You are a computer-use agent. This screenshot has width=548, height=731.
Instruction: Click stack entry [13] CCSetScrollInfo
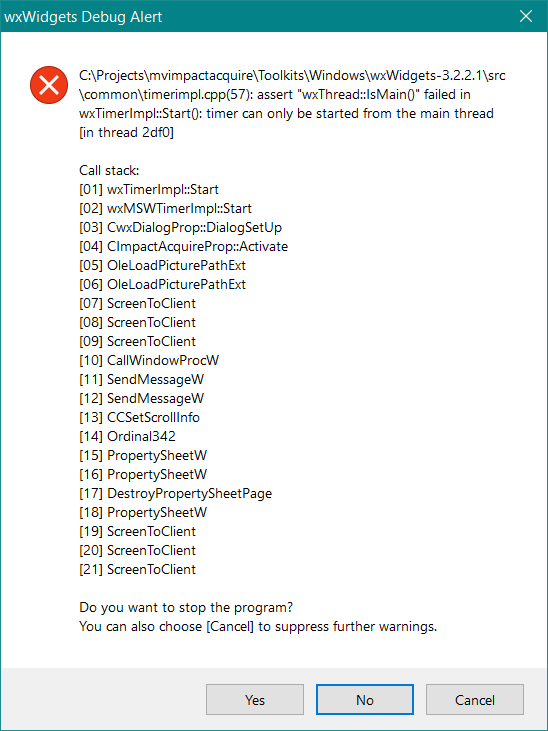tap(139, 417)
